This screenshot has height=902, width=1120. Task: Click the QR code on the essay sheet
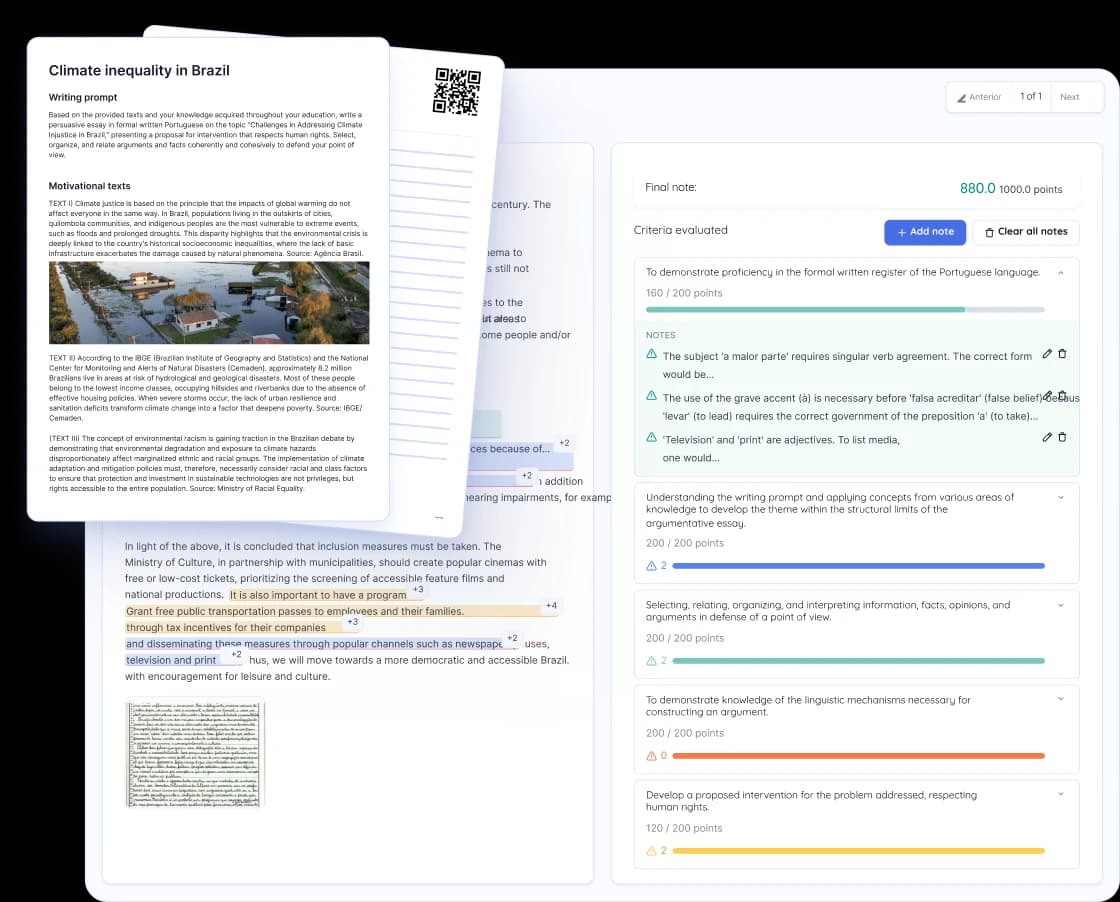[456, 91]
